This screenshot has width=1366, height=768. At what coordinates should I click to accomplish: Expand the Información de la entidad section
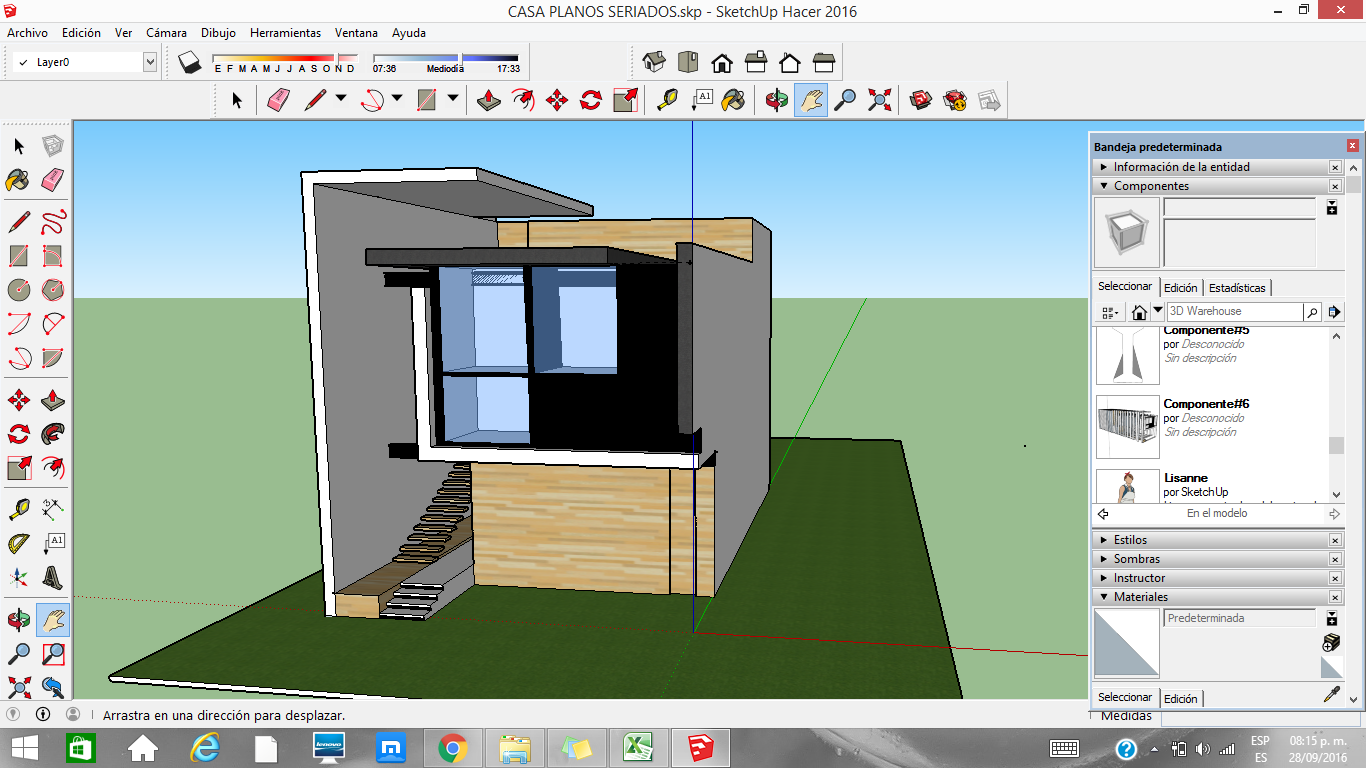coord(1104,167)
